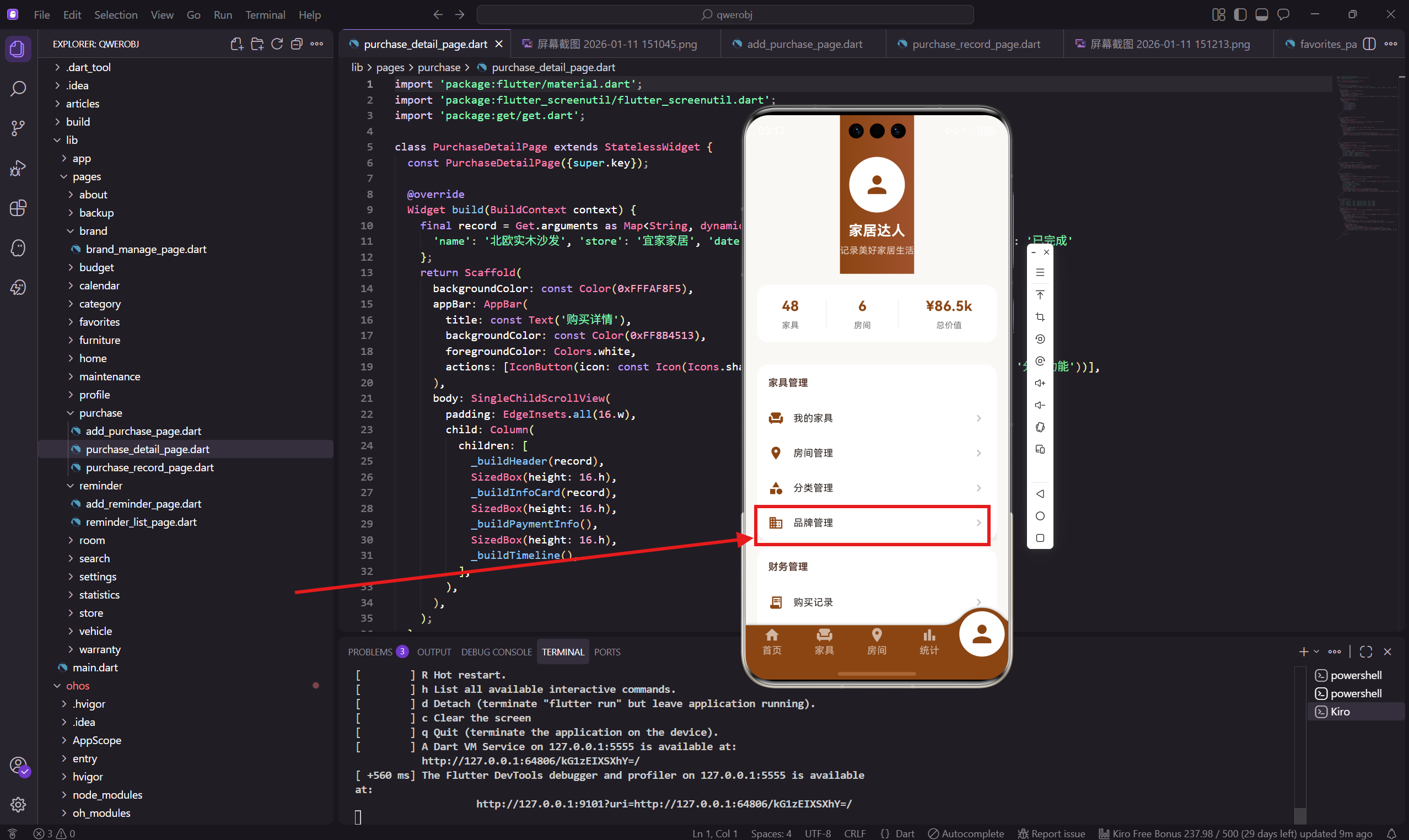This screenshot has width=1409, height=840.
Task: Click the emulator volume up button
Action: pos(1040,383)
